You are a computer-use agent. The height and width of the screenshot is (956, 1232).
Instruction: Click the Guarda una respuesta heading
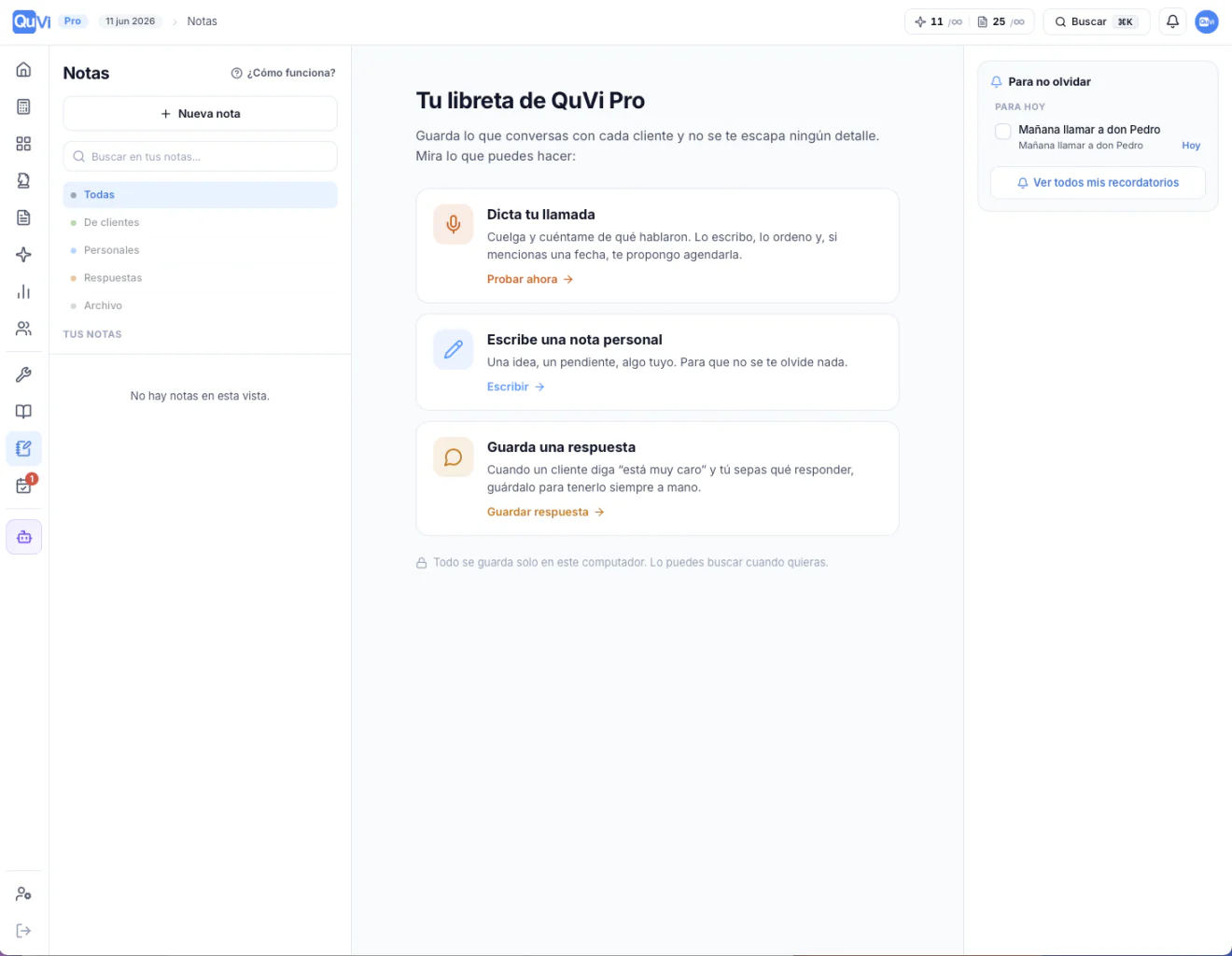tap(562, 447)
